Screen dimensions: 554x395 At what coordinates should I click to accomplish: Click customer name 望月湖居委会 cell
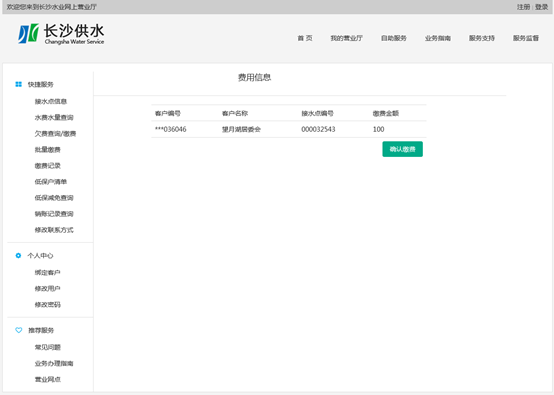pos(241,129)
